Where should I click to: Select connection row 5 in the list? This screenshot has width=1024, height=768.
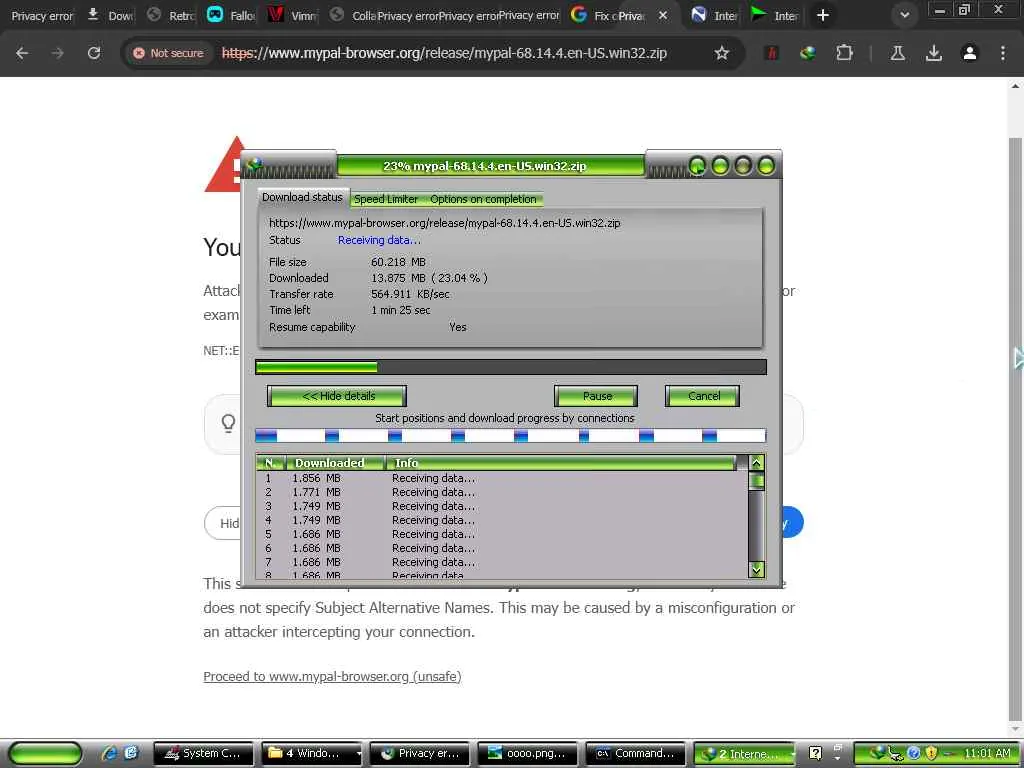click(502, 534)
